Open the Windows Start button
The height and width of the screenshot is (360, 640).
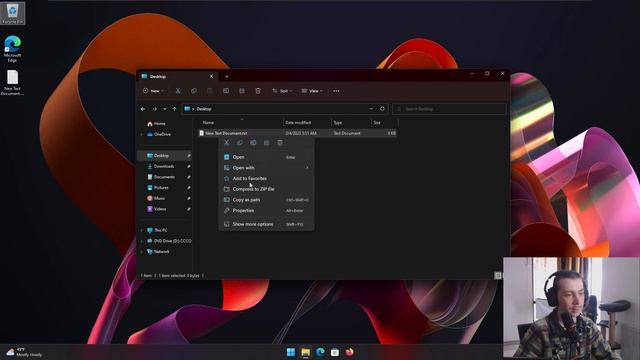click(x=291, y=352)
